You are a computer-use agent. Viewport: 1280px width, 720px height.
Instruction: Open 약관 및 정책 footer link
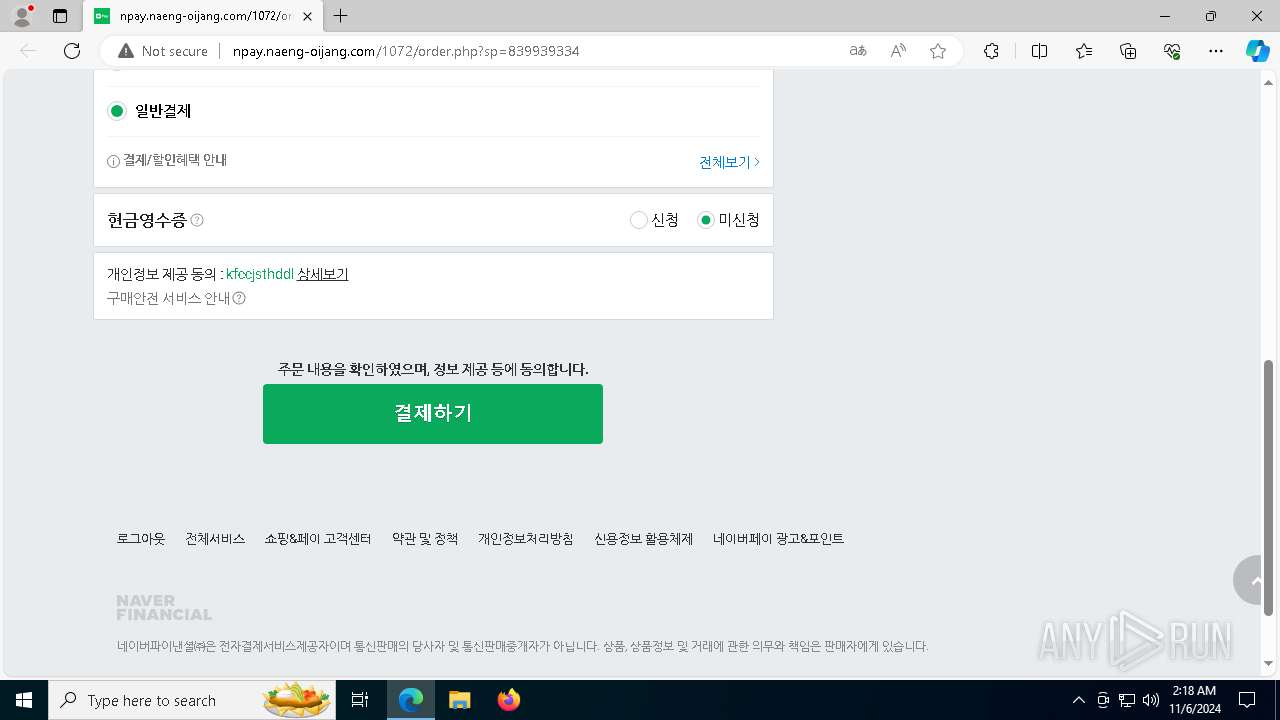425,538
